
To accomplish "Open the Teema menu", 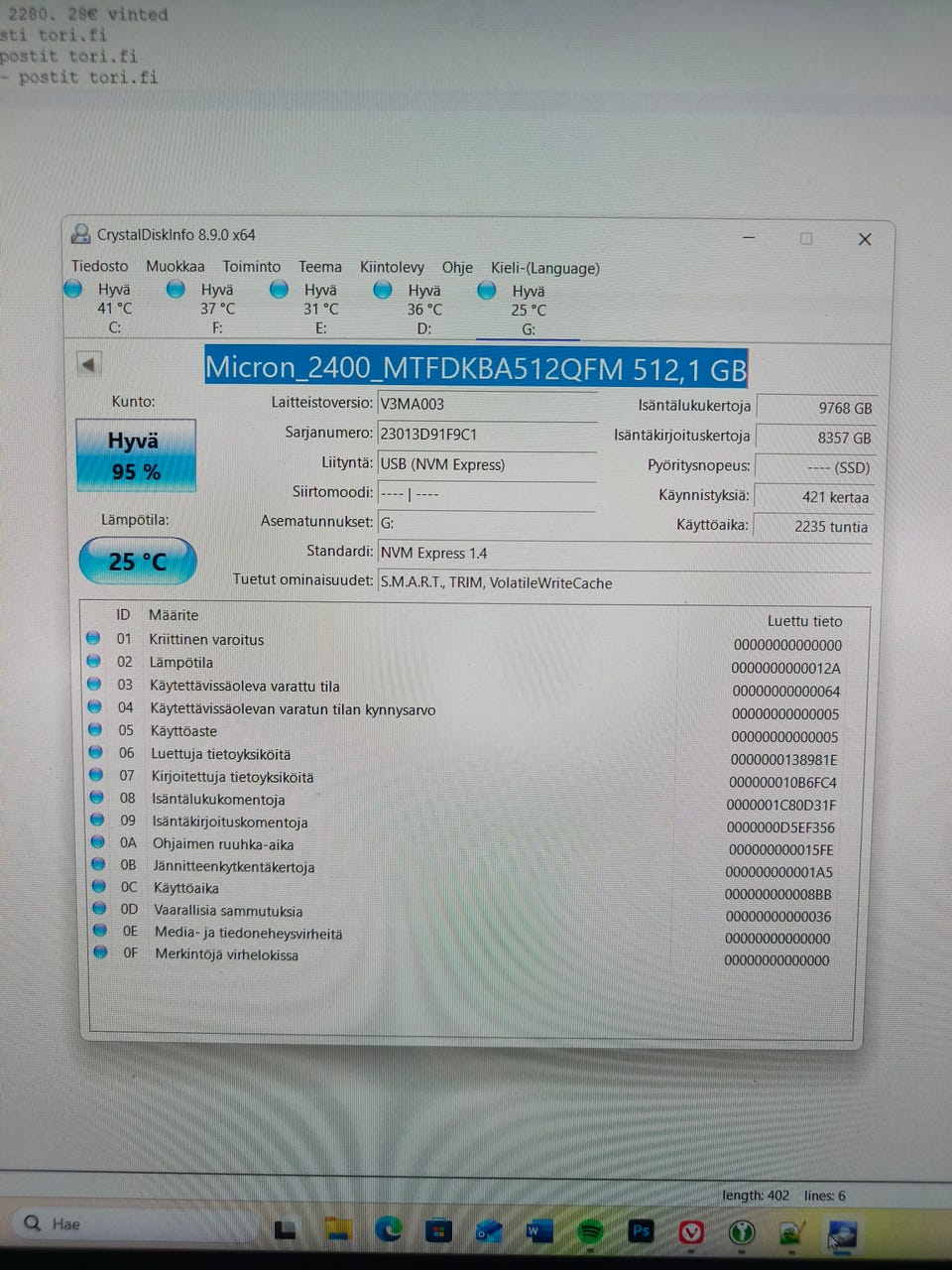I will tap(319, 267).
